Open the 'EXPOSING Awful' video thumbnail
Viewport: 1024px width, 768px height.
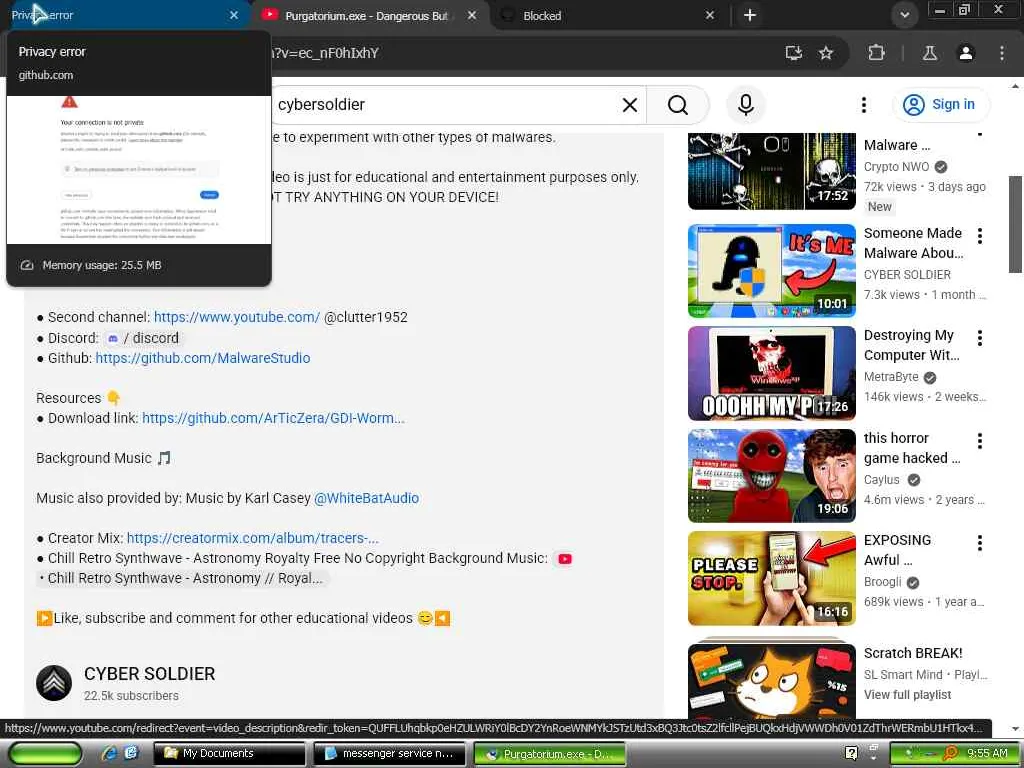tap(771, 578)
